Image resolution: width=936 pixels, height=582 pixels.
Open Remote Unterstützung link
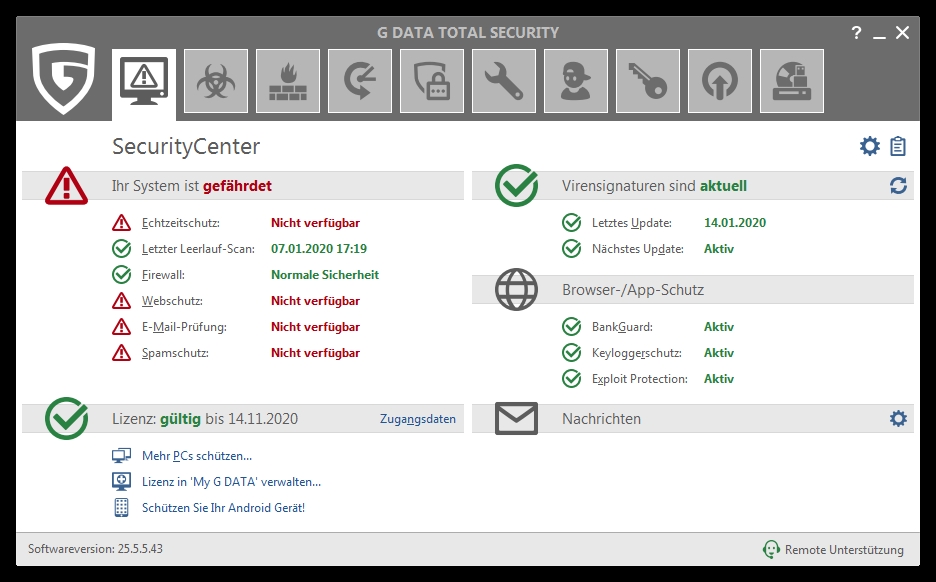(844, 550)
